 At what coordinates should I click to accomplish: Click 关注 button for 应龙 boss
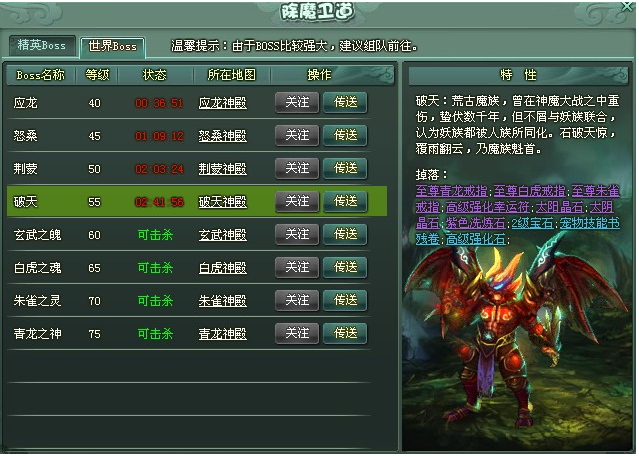297,102
